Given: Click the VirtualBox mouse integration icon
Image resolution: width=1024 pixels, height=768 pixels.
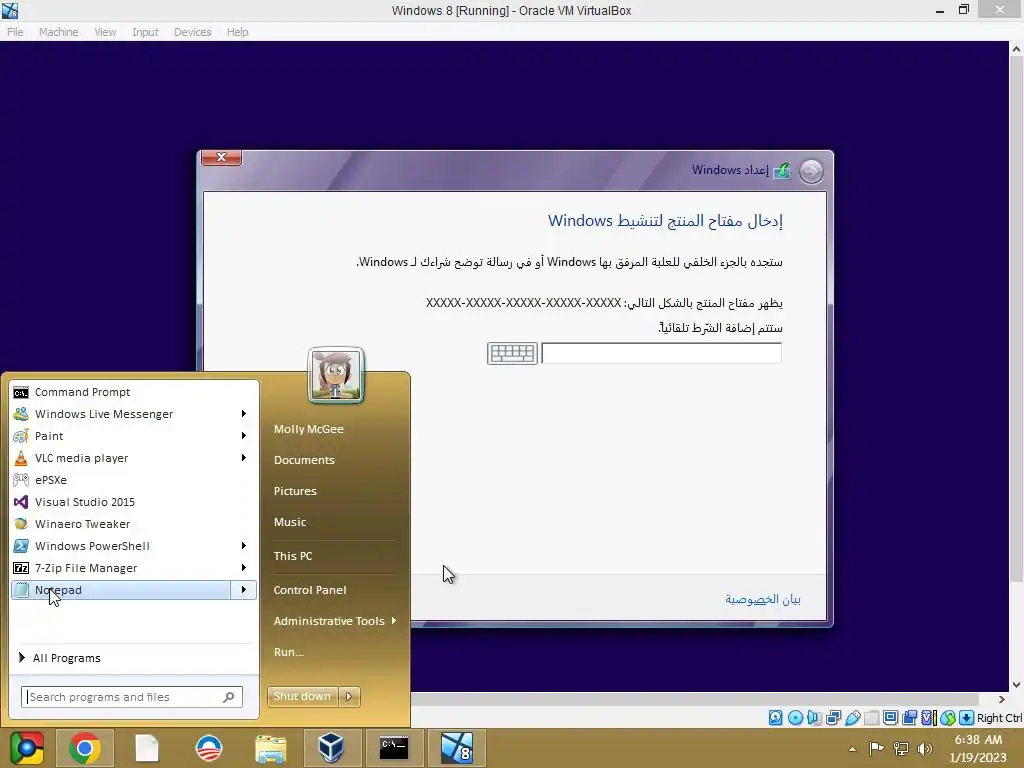Looking at the screenshot, I should pos(948,718).
